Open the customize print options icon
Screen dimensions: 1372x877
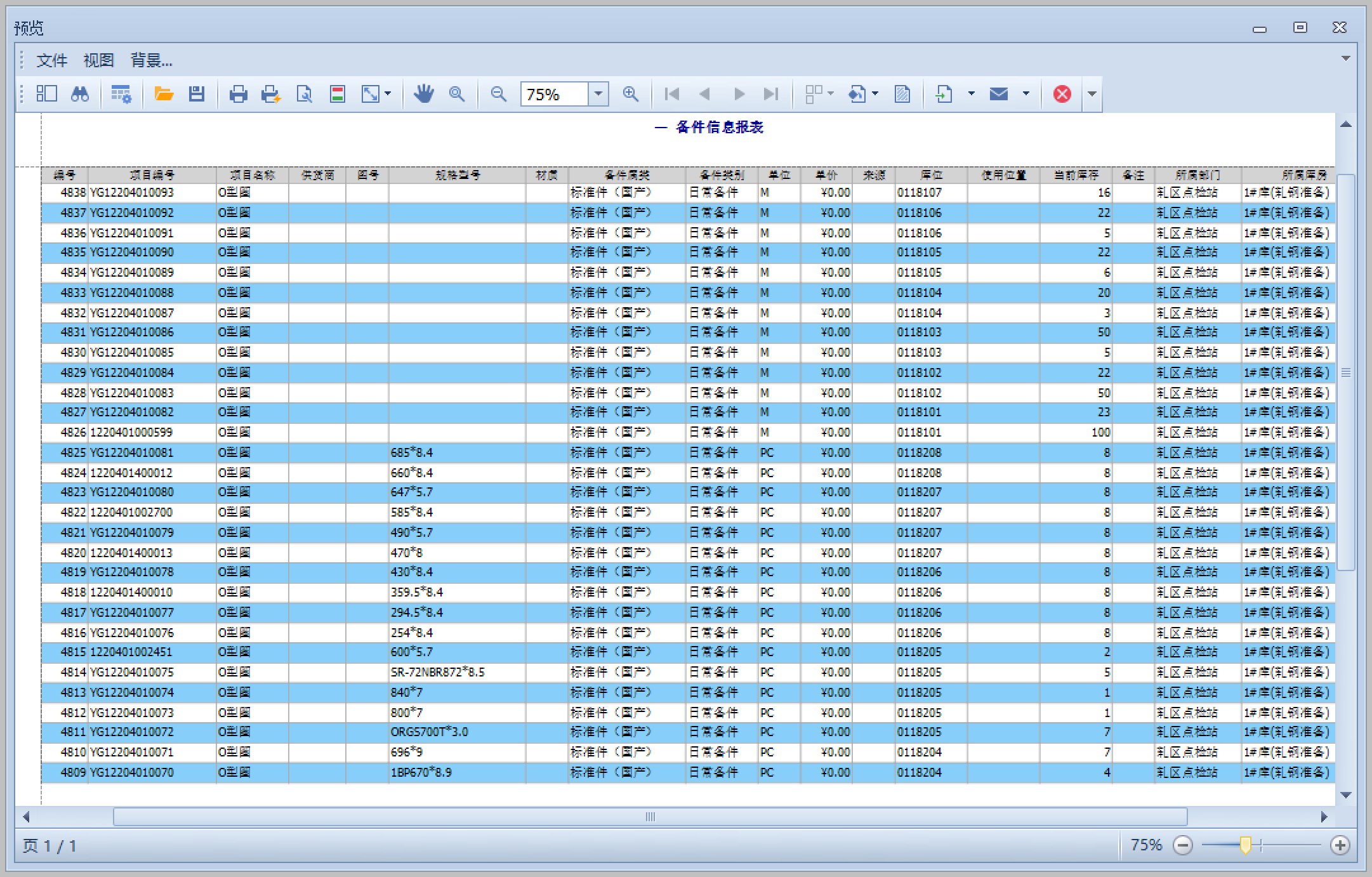[121, 94]
